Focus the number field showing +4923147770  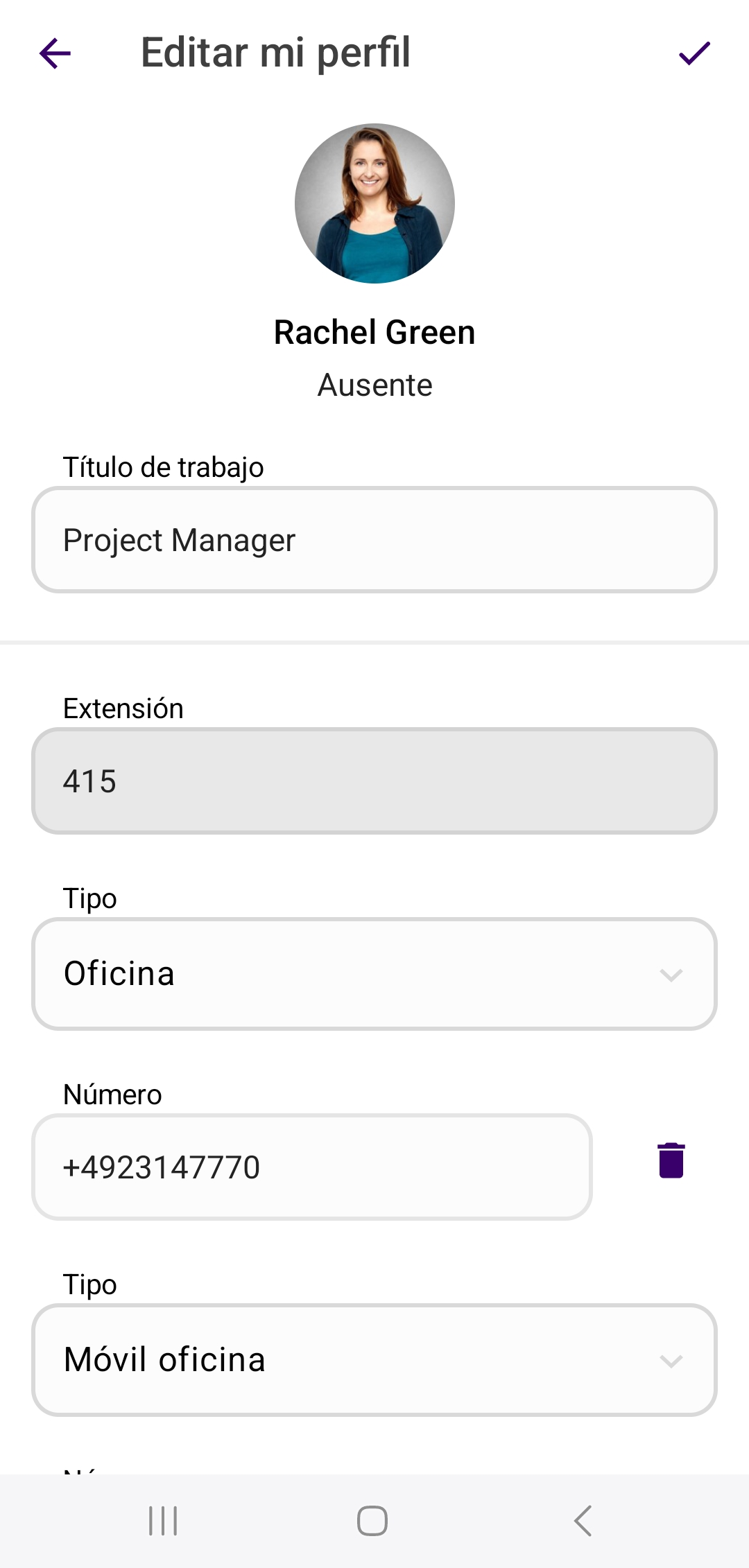coord(312,1167)
